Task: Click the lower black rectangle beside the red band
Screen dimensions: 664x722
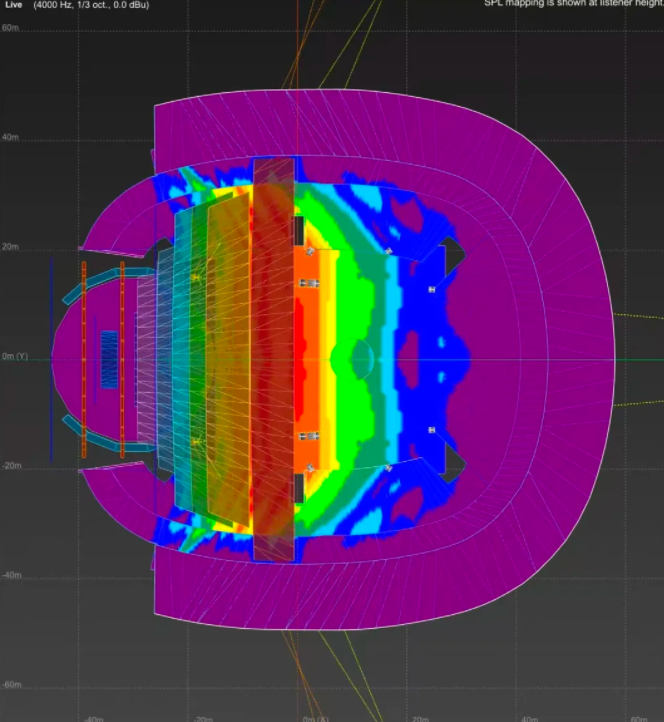Action: pos(299,489)
